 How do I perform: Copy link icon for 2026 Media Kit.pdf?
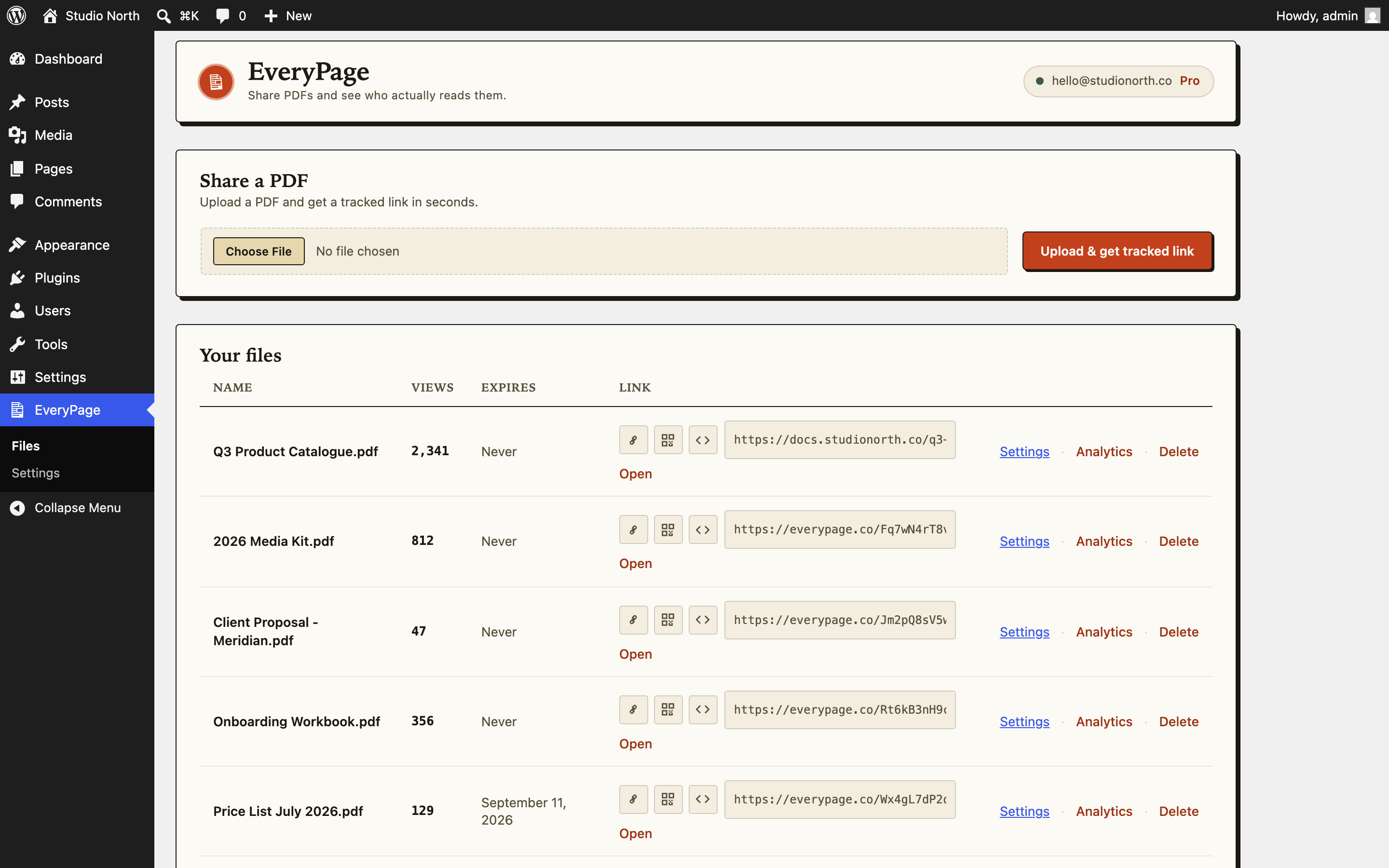tap(634, 529)
